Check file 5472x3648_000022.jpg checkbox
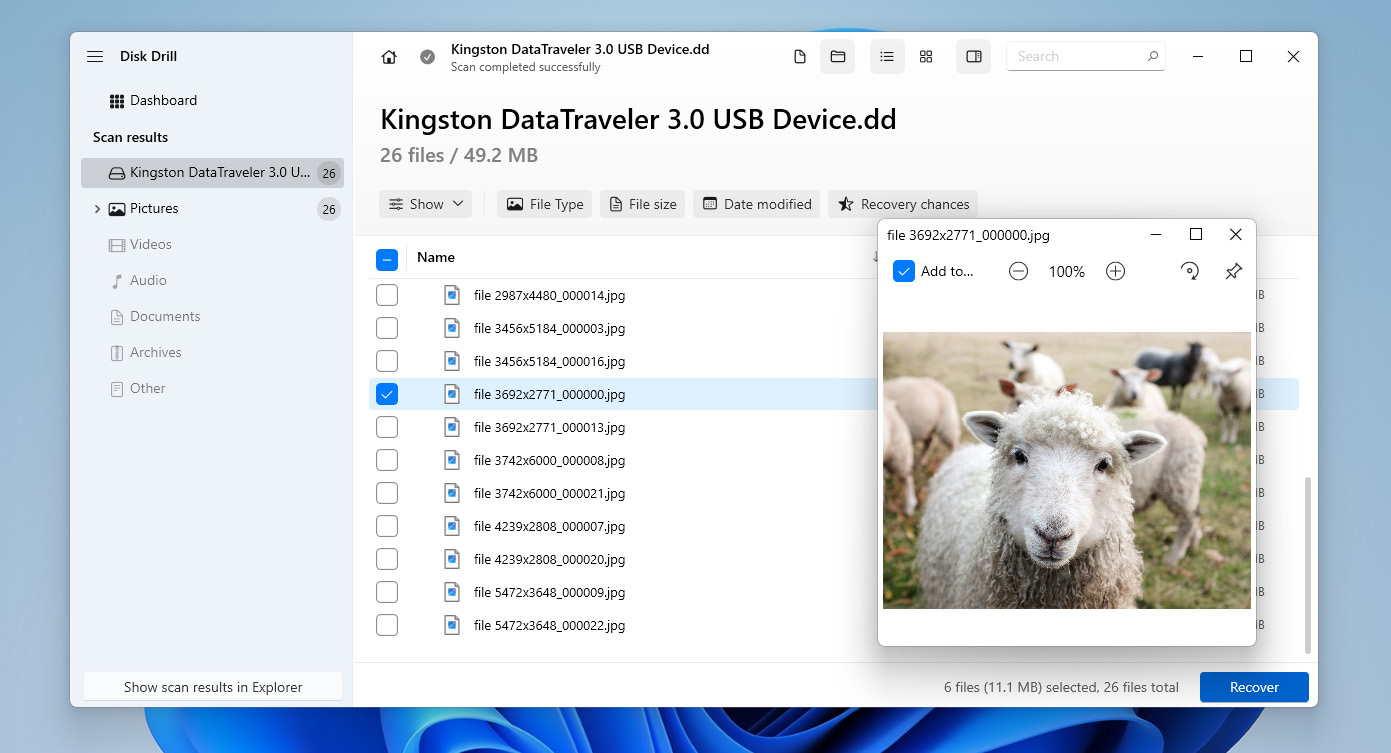This screenshot has width=1391, height=753. (x=387, y=625)
